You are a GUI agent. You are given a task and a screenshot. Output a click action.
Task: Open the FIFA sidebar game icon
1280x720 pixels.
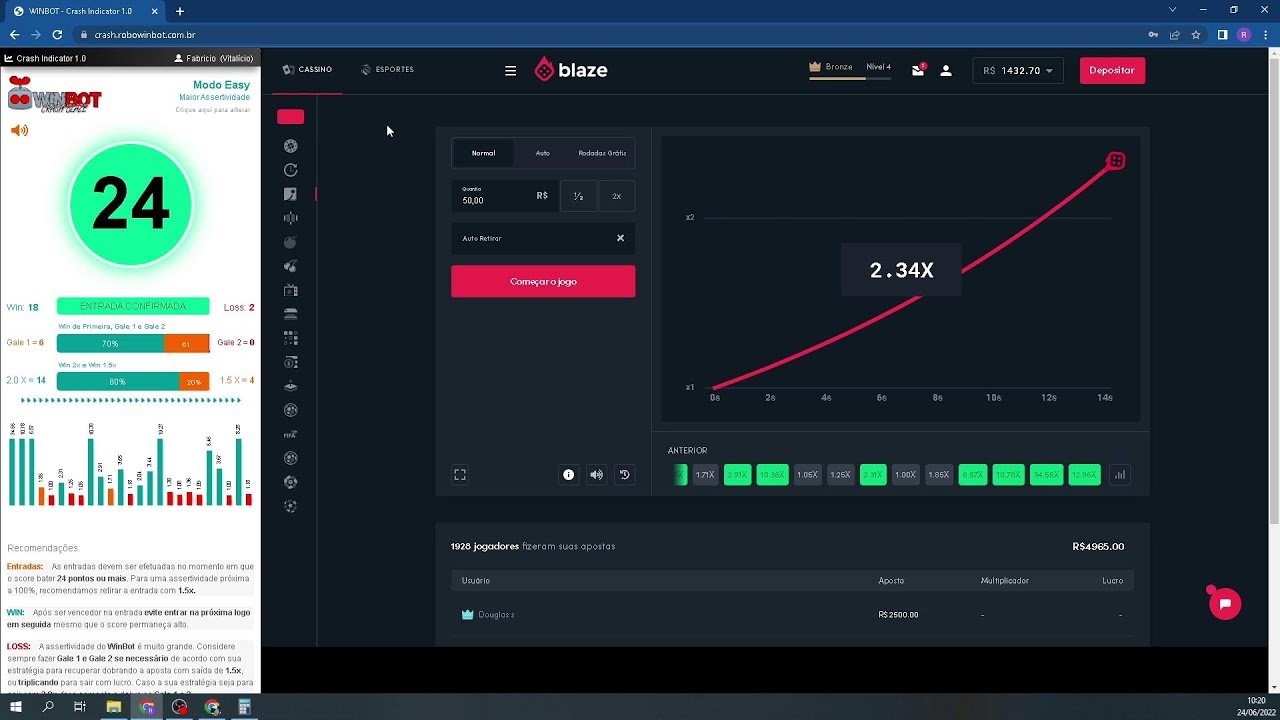tap(291, 434)
